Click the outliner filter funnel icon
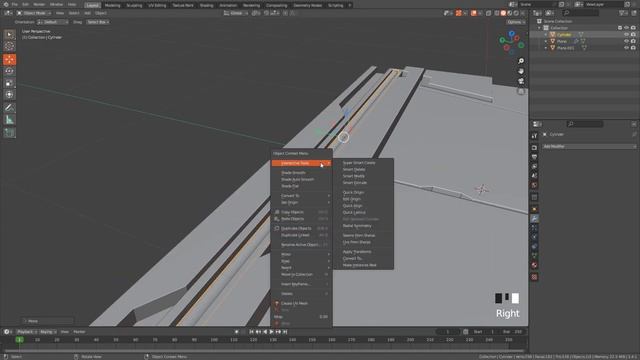Viewport: 640px width, 360px height. pyautogui.click(x=622, y=13)
